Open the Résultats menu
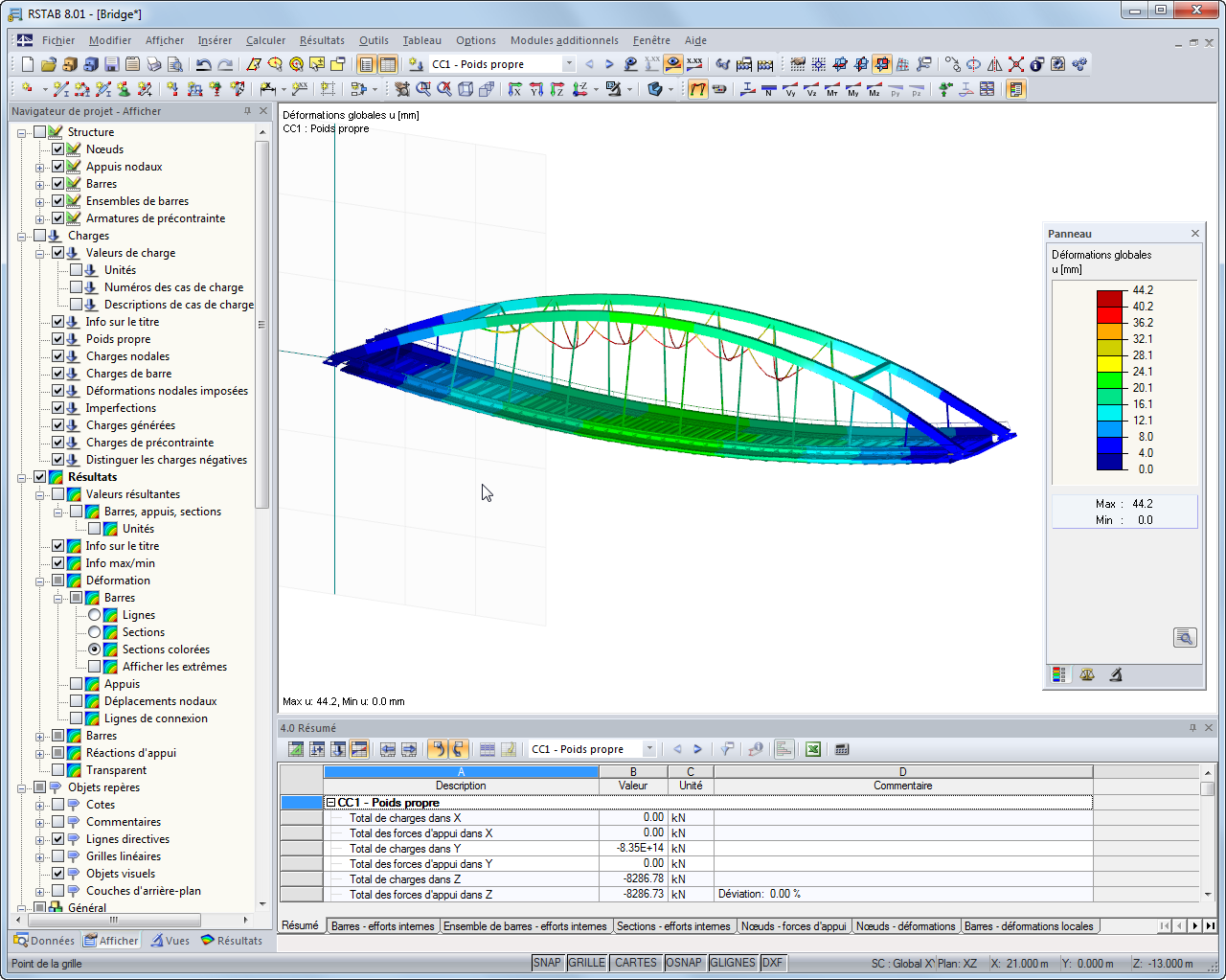Screen dimensions: 1226x980 [x=322, y=40]
